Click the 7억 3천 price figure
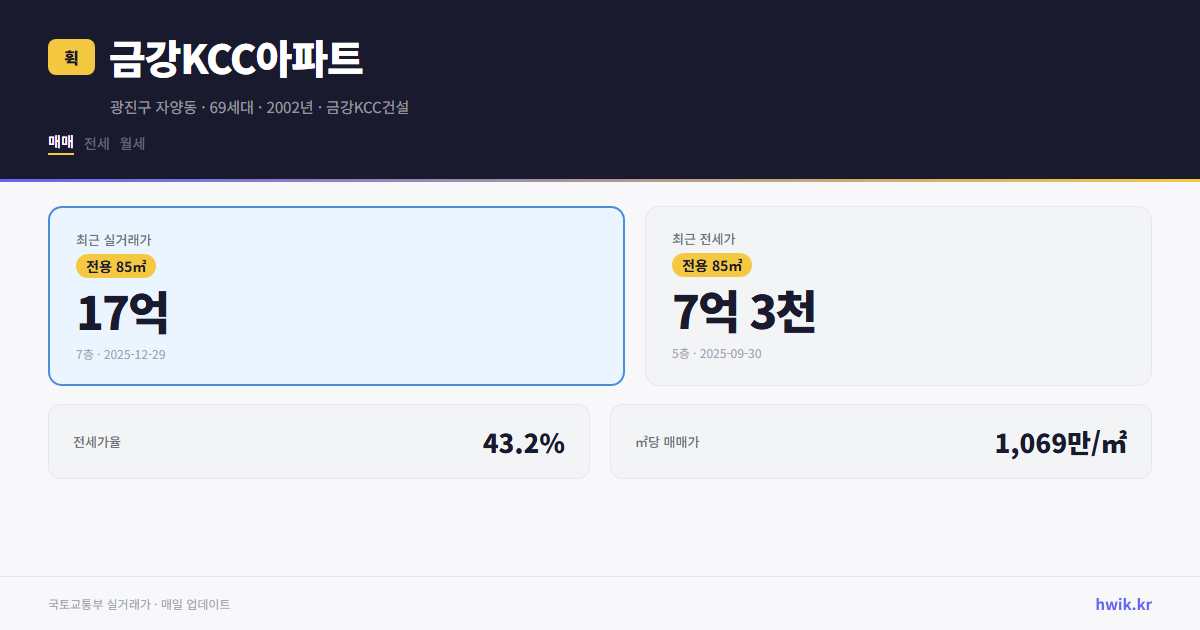 pos(746,311)
